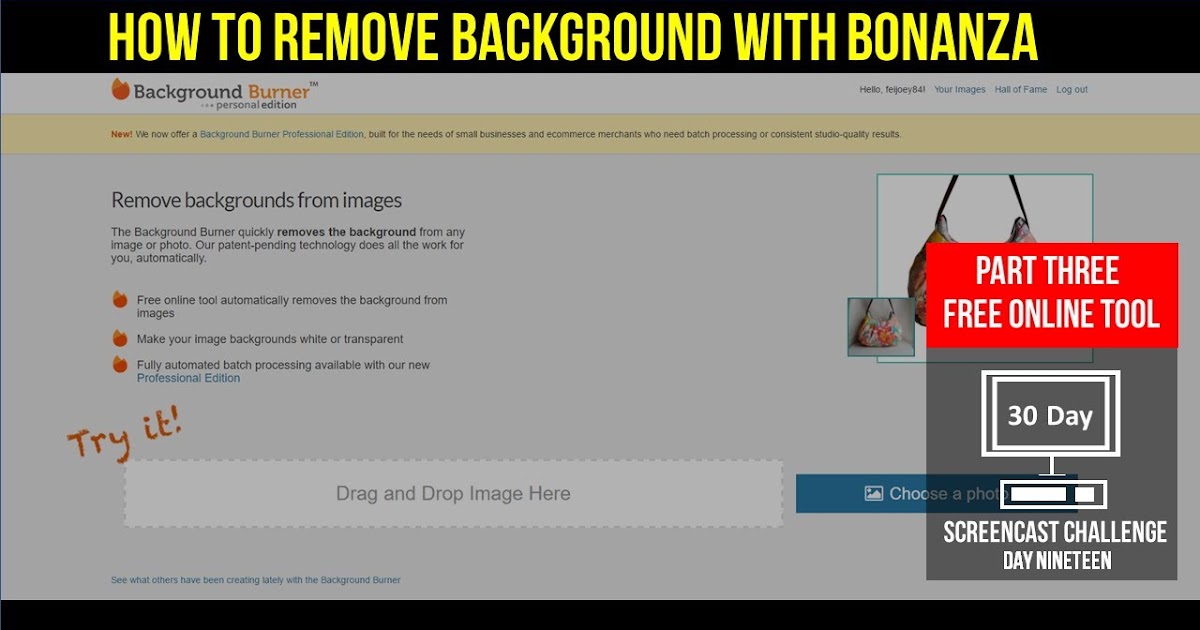Click the flame bullet beside Make your image backgrounds
Viewport: 1200px width, 630px height.
120,338
